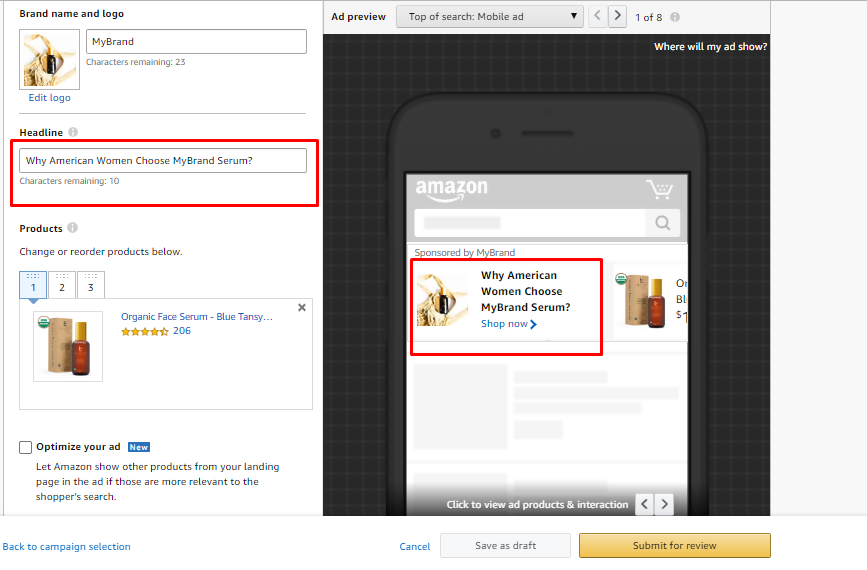
Task: Click the brand name input field
Action: coord(196,41)
